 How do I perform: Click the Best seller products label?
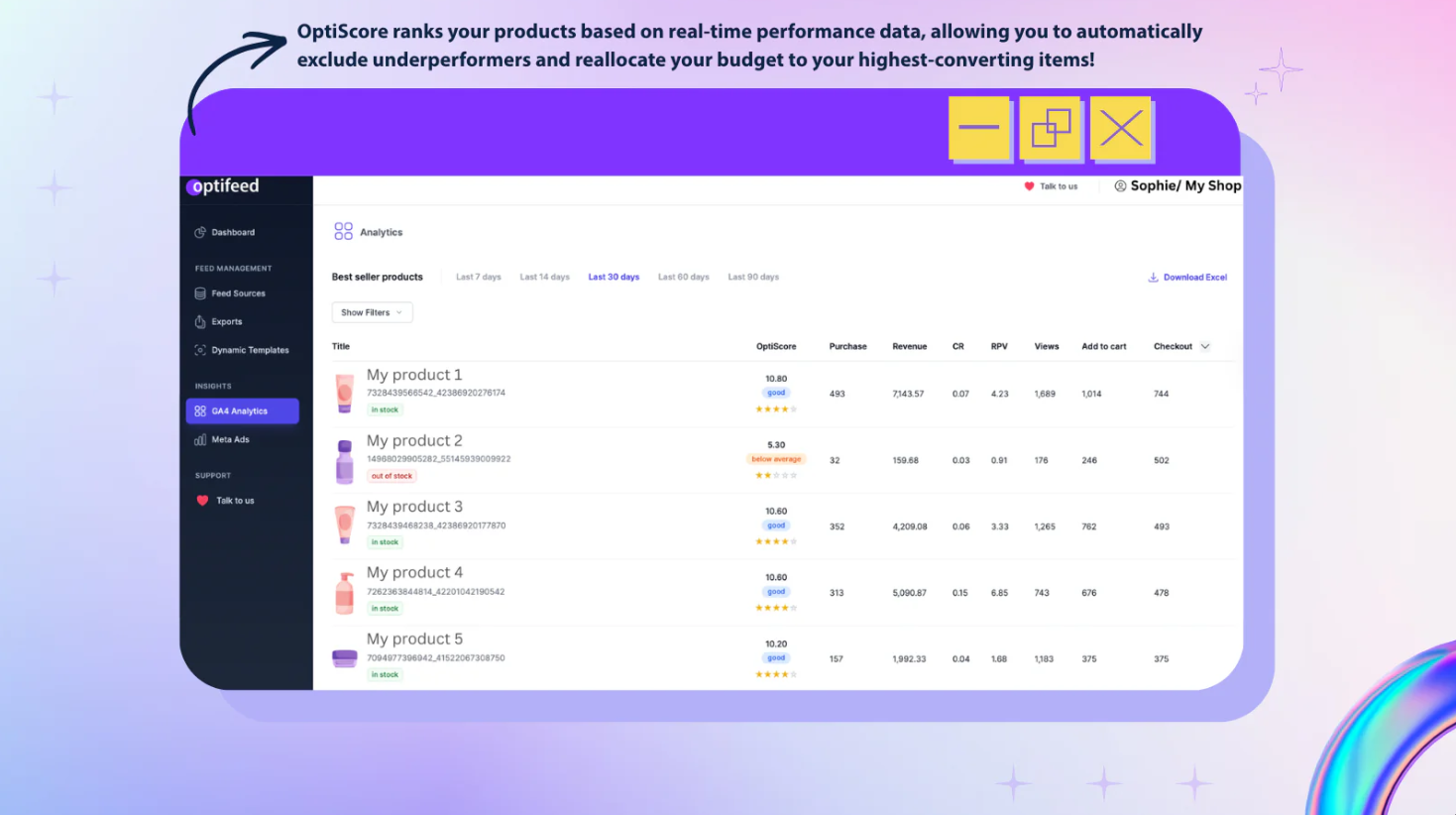pyautogui.click(x=377, y=278)
